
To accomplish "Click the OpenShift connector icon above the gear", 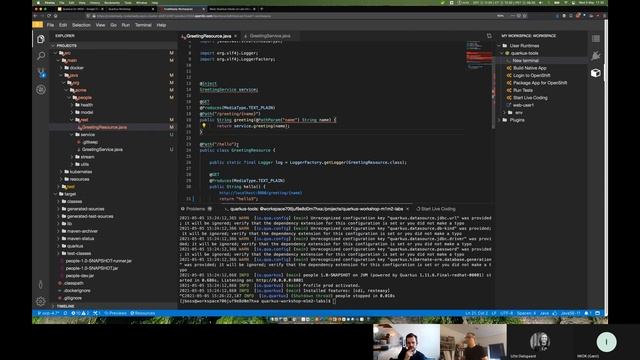I will pos(41,284).
